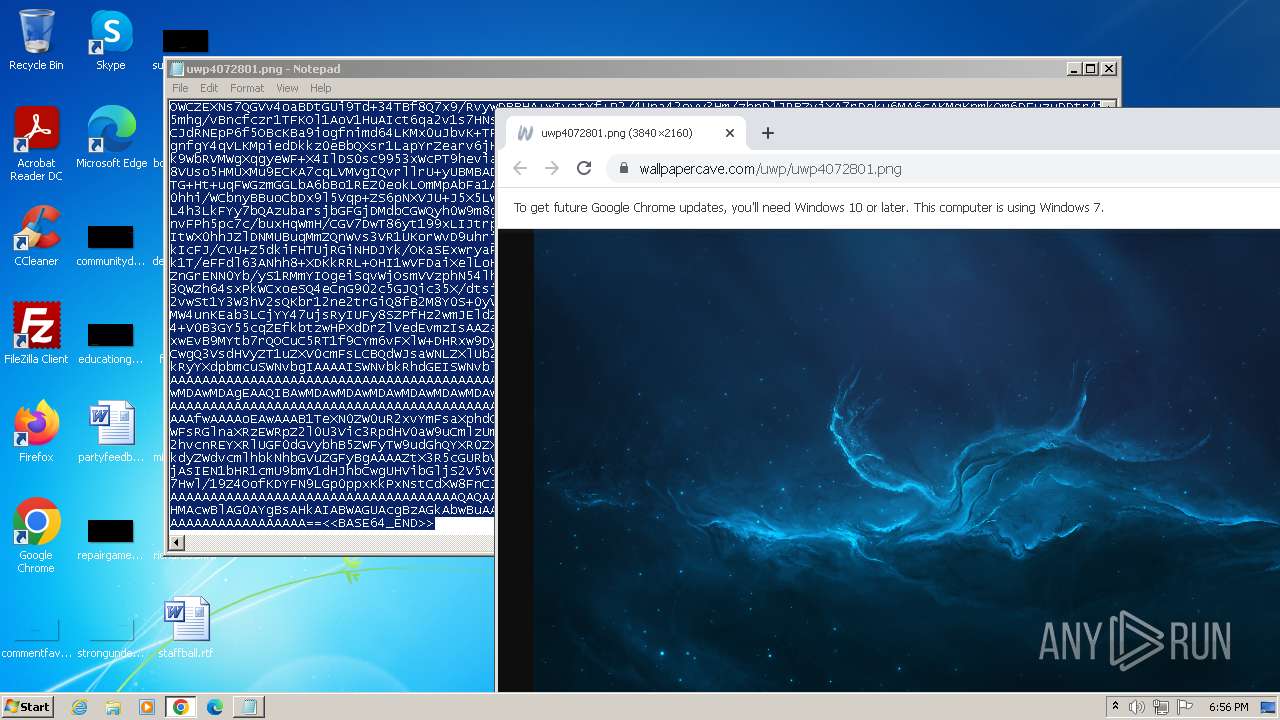1280x720 pixels.
Task: Open staffball.rtf document icon
Action: tap(186, 628)
